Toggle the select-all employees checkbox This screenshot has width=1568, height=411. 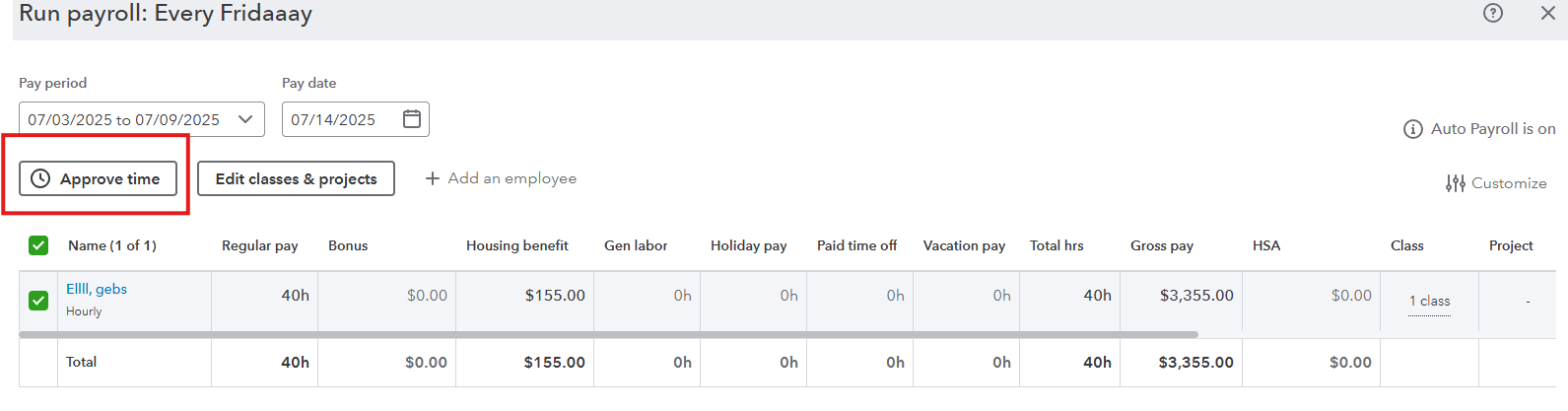(x=38, y=245)
